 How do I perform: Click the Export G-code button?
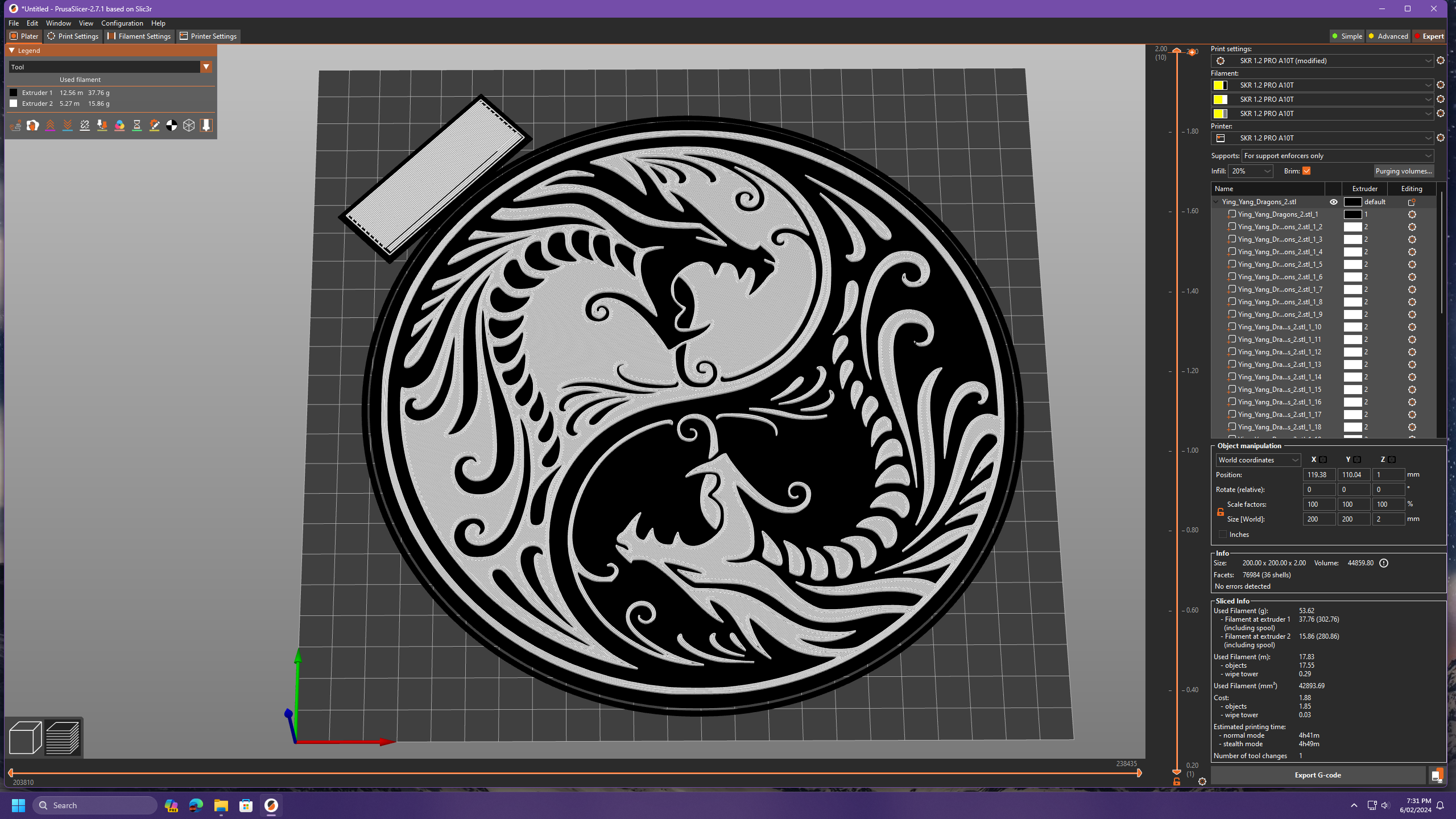click(x=1317, y=775)
